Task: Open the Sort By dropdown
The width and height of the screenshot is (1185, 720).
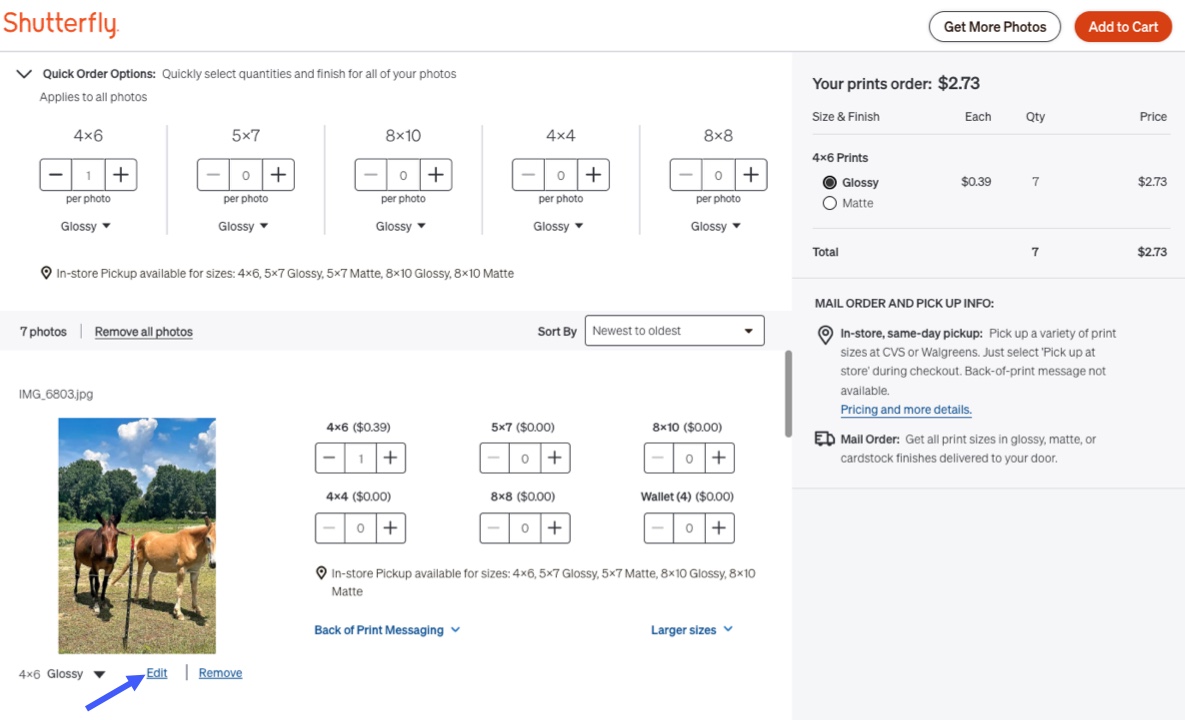Action: (674, 331)
